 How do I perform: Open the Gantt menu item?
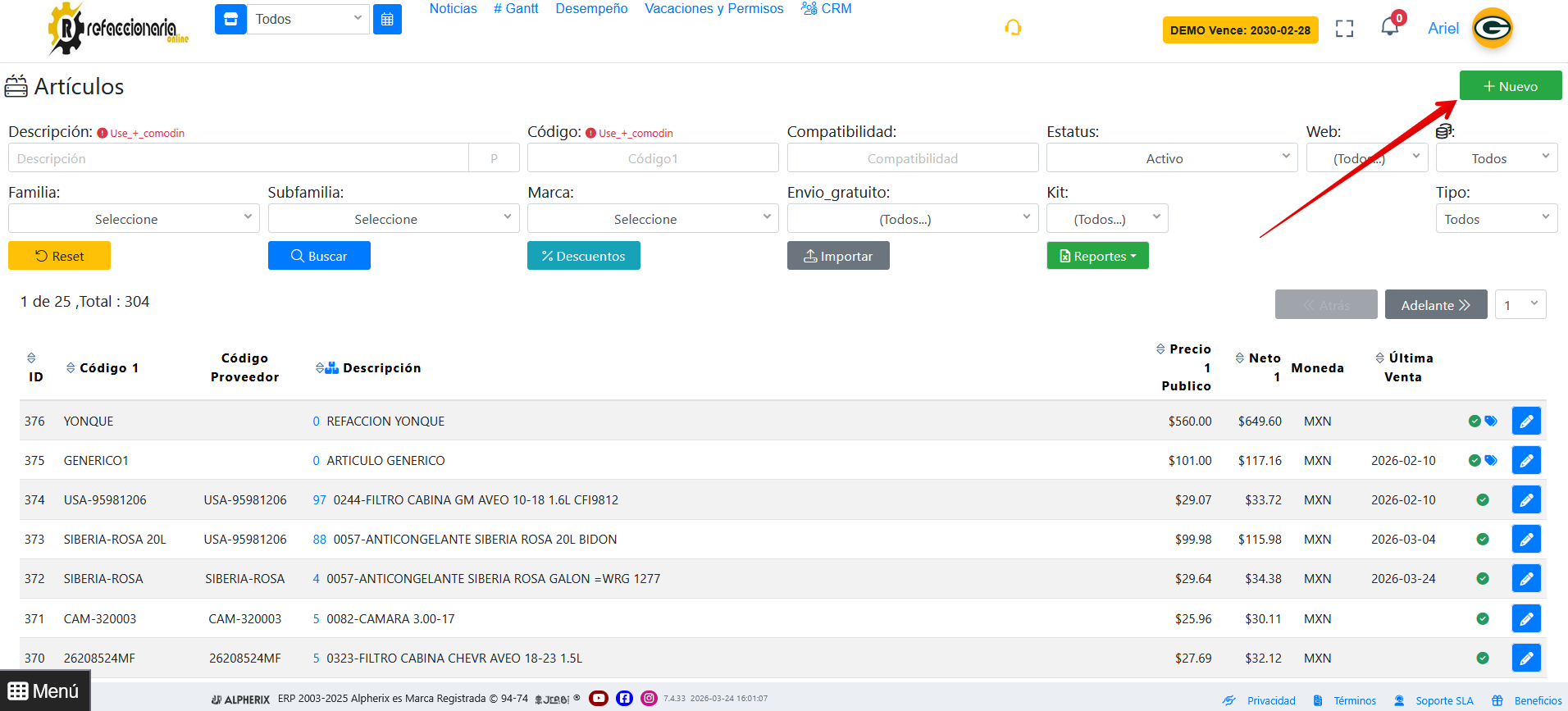tap(516, 8)
